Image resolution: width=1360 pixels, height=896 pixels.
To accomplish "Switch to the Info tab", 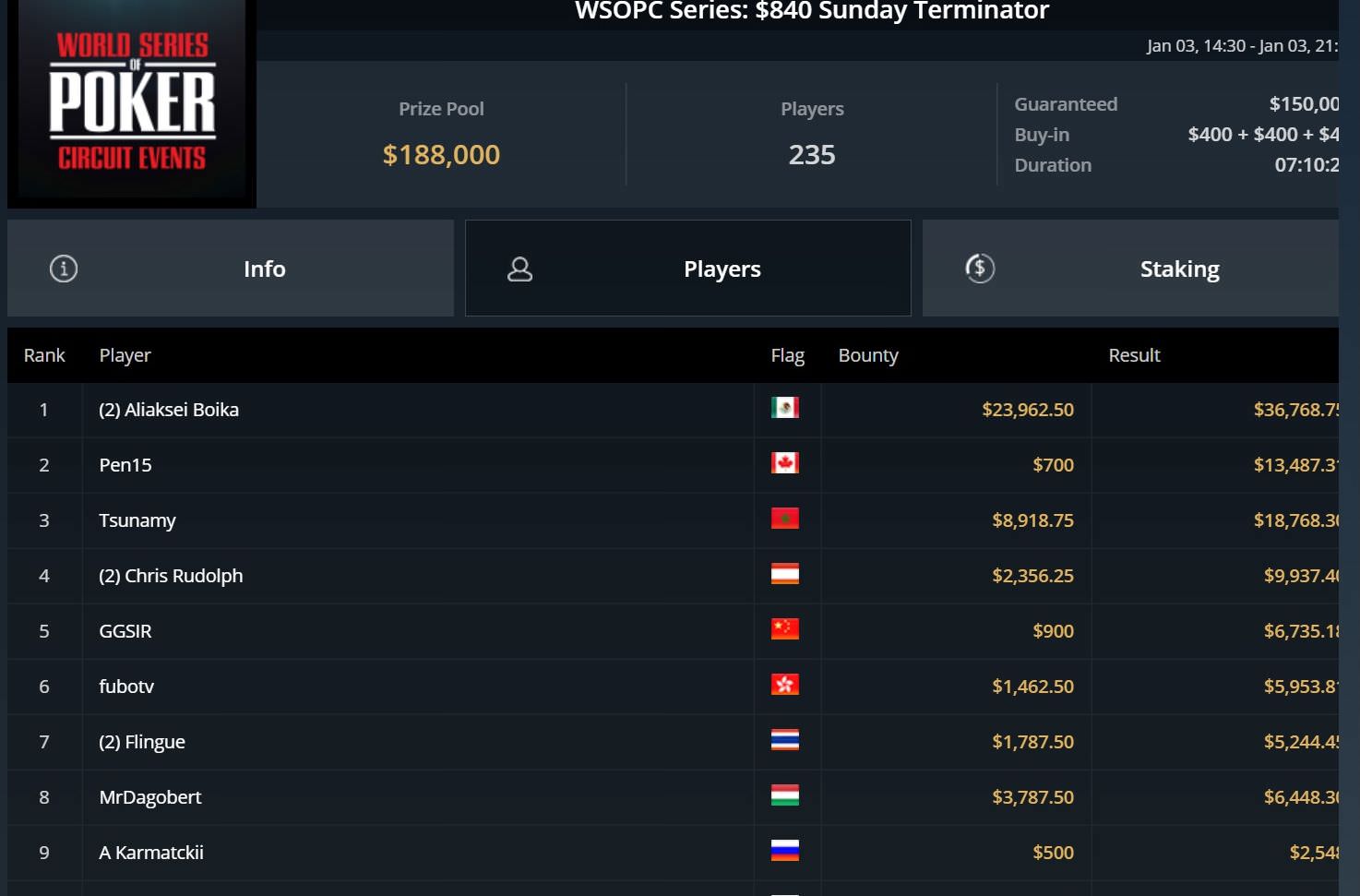I will click(x=231, y=269).
